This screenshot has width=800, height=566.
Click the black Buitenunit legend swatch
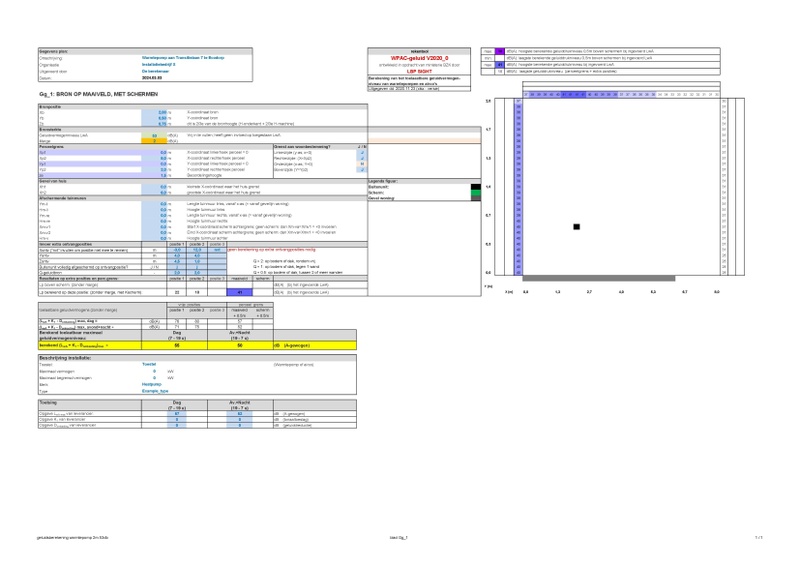tap(476, 187)
